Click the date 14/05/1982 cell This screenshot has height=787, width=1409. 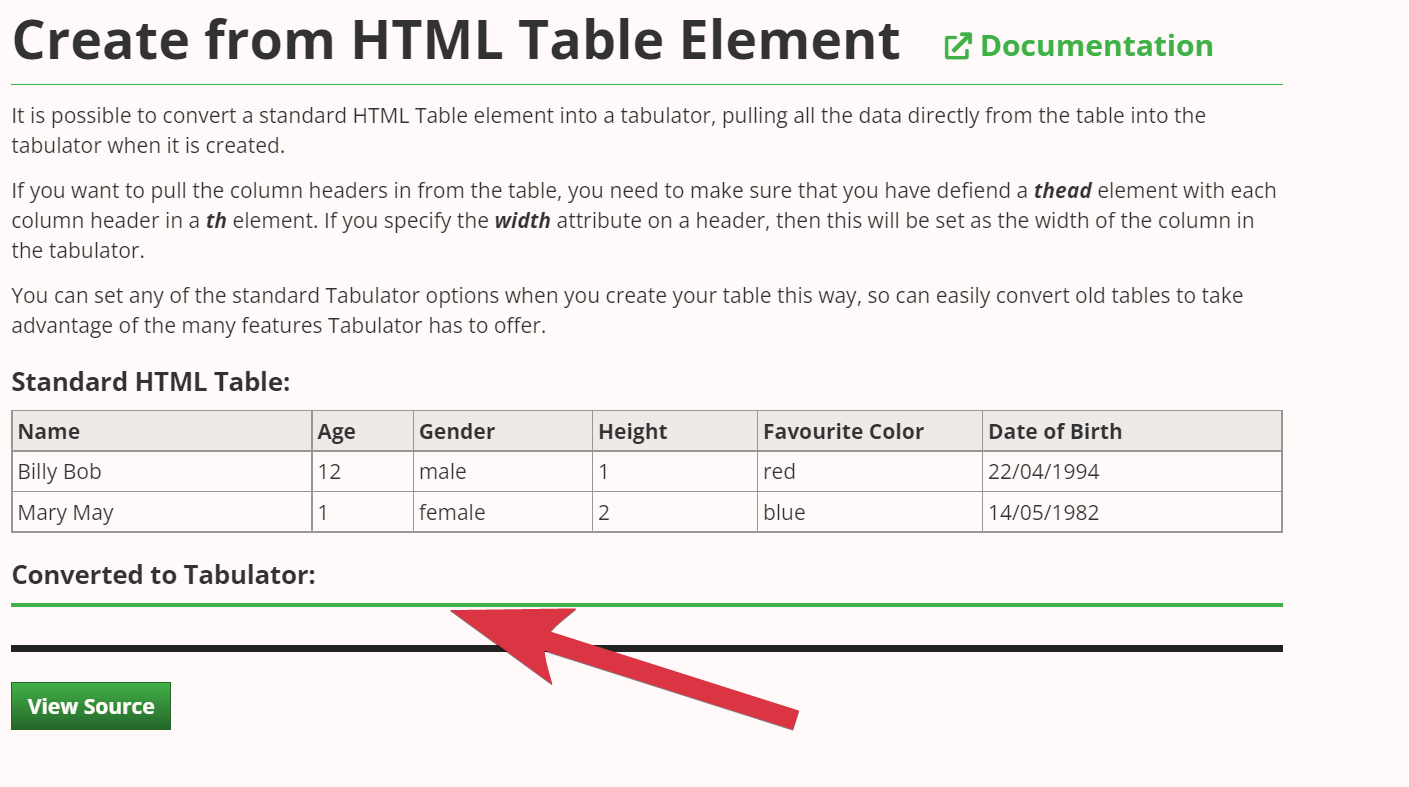tap(1042, 512)
